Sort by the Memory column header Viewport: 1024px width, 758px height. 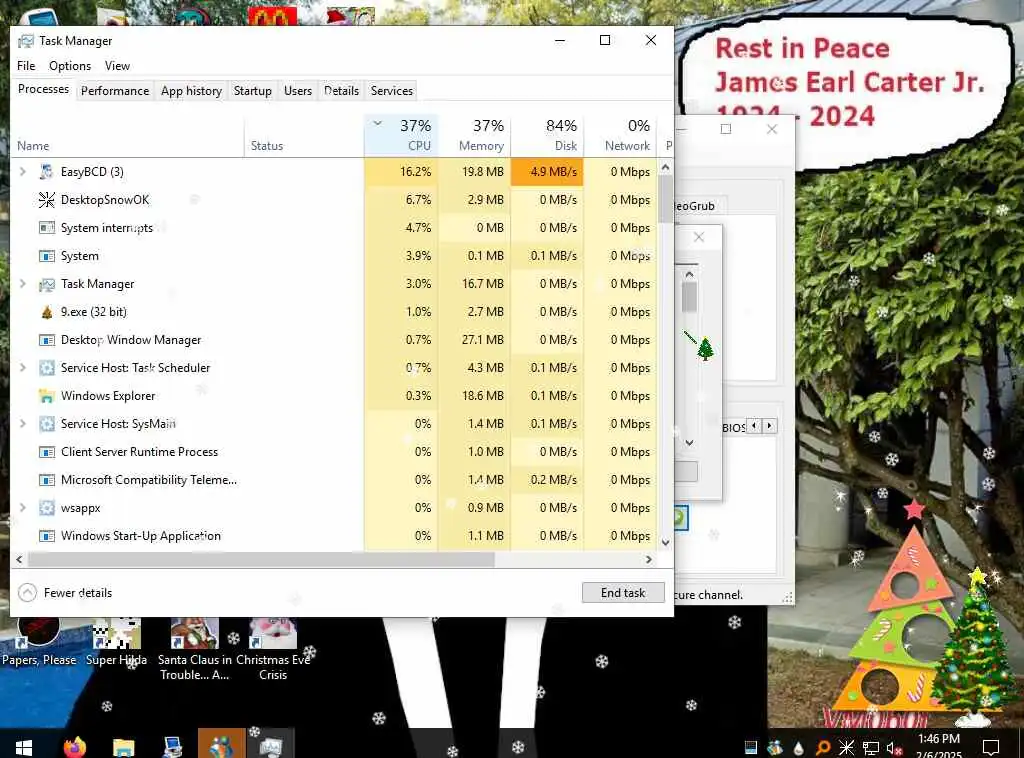474,135
